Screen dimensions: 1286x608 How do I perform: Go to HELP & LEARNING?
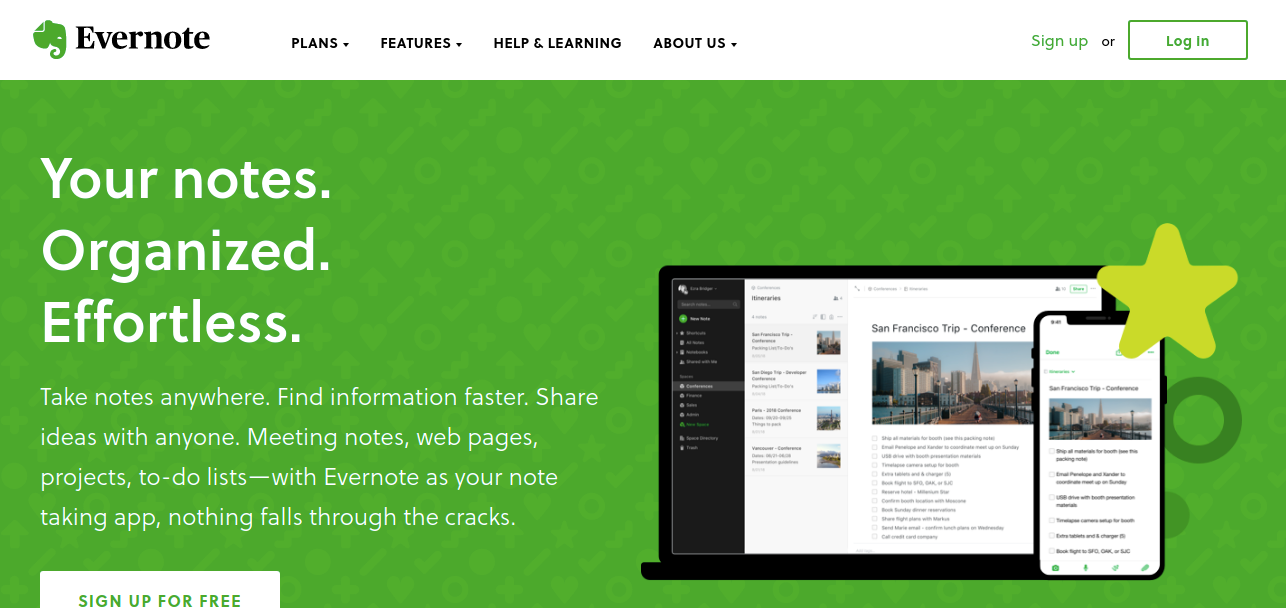557,43
